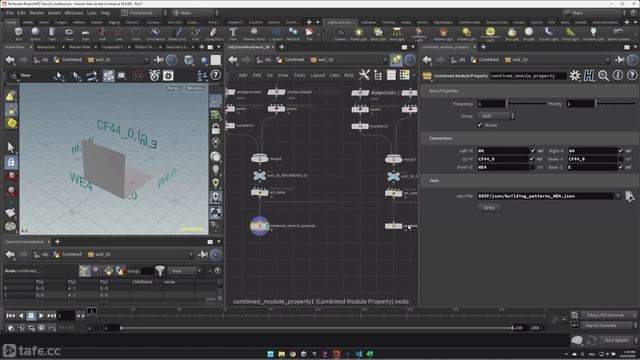Click the network editor list view icon
Viewport: 640px width, 360px height.
[391, 75]
